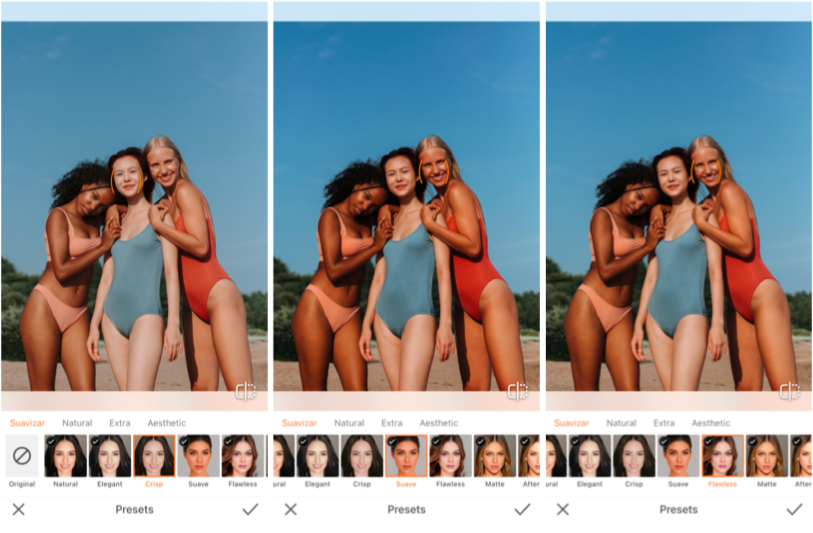Open the Natural tab in left screen
The image size is (813, 533).
[77, 423]
